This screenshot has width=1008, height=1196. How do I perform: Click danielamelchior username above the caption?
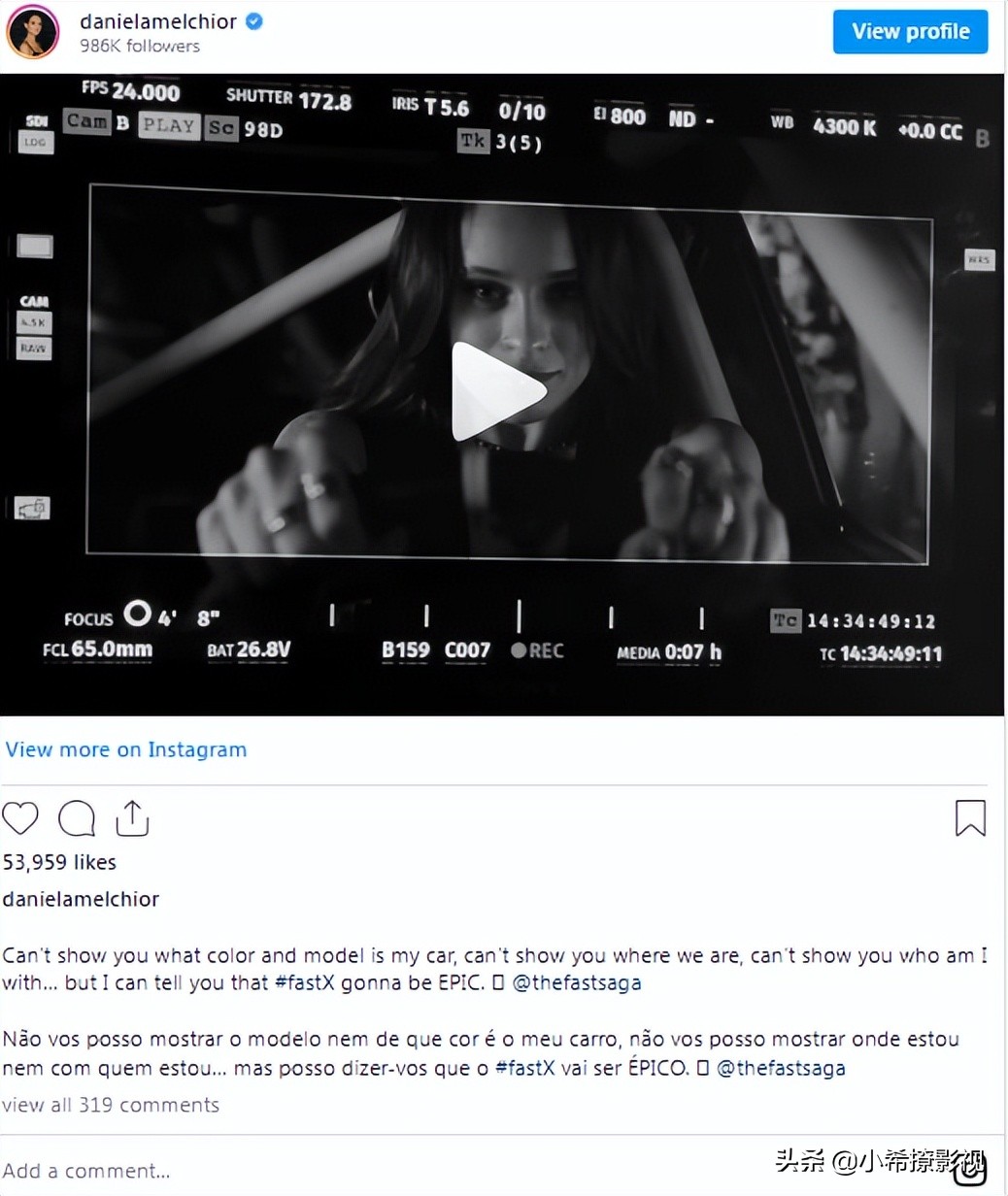point(81,899)
